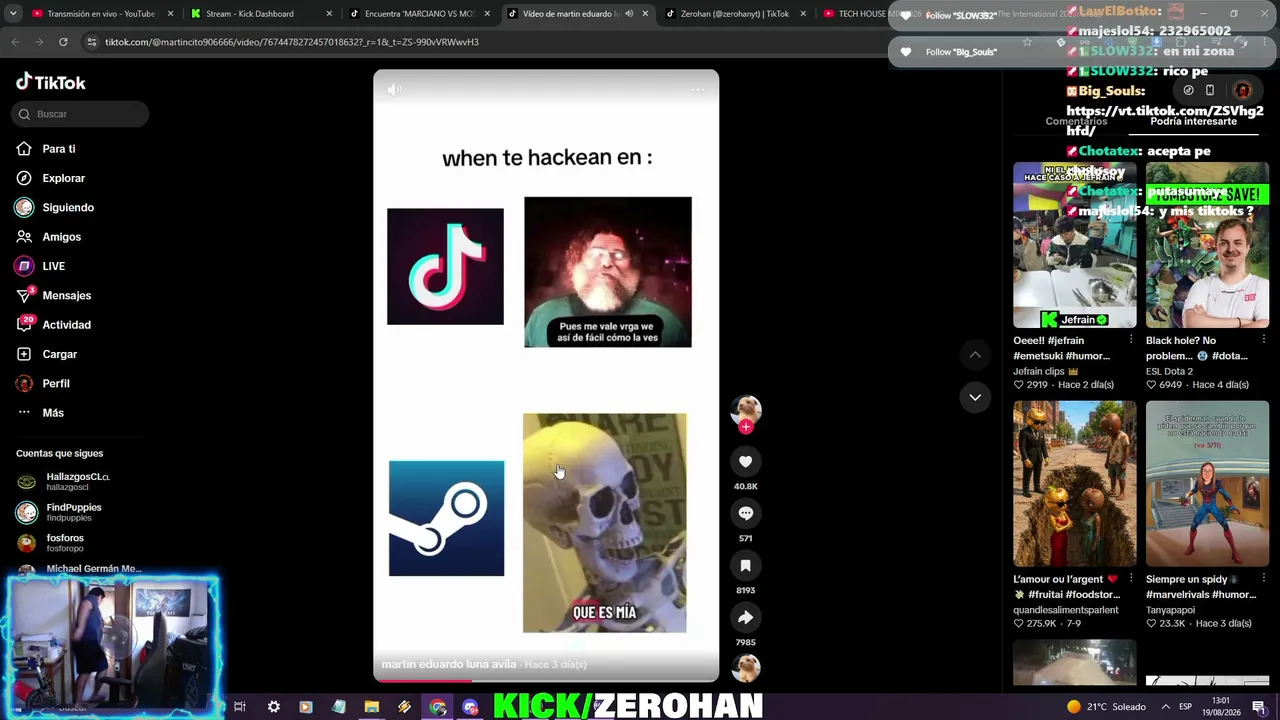Open the get-app phone icon in header

(x=1210, y=90)
